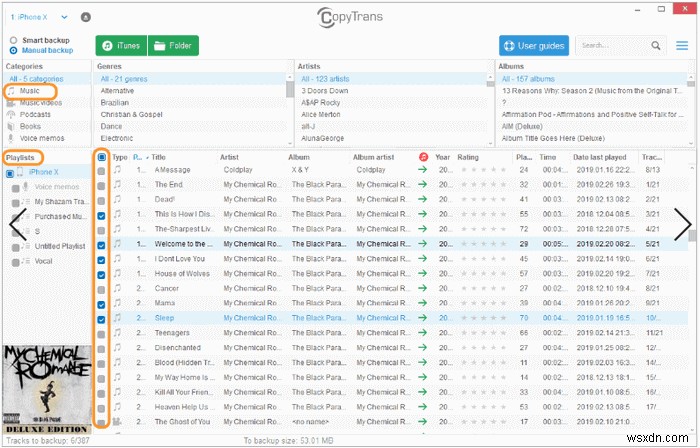Uncheck the Sleep track checkbox
The width and height of the screenshot is (700, 448).
[x=101, y=319]
